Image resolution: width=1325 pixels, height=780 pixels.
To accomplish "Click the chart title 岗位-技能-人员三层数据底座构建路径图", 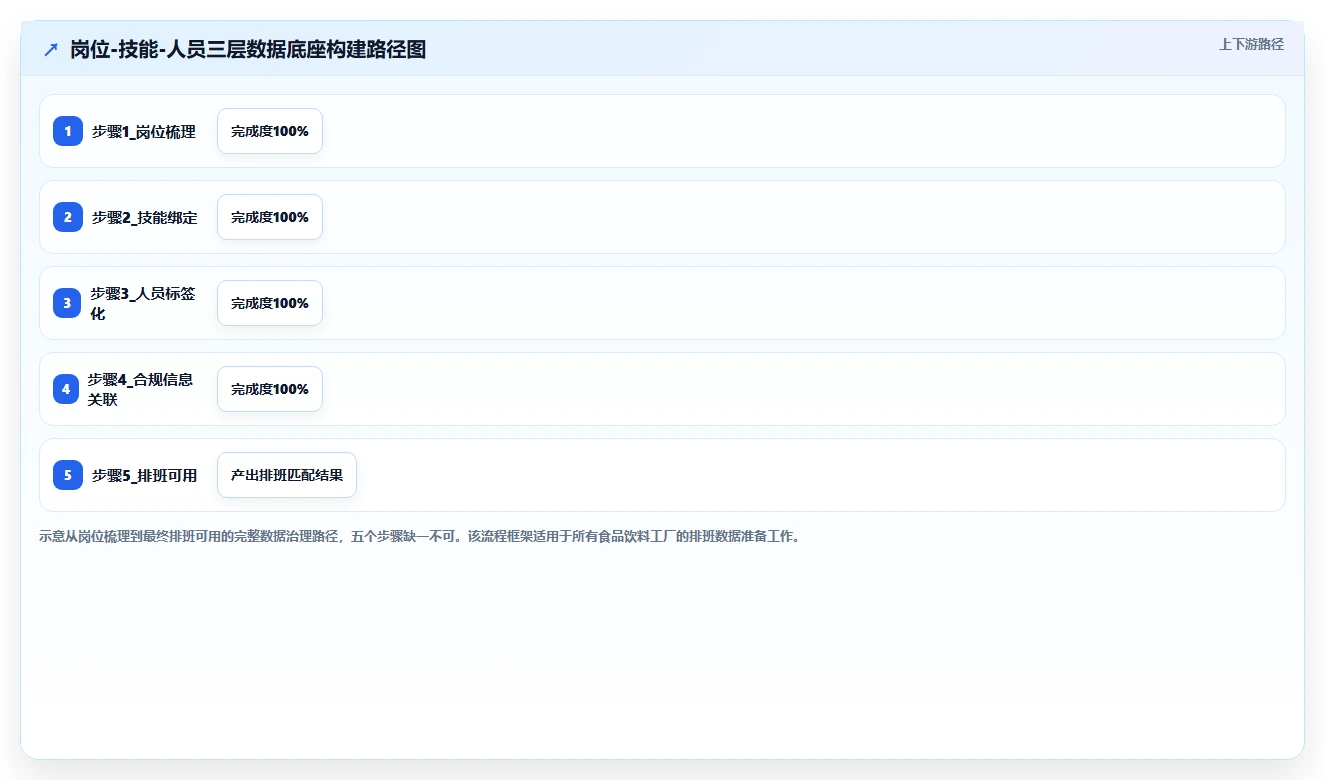I will point(248,49).
